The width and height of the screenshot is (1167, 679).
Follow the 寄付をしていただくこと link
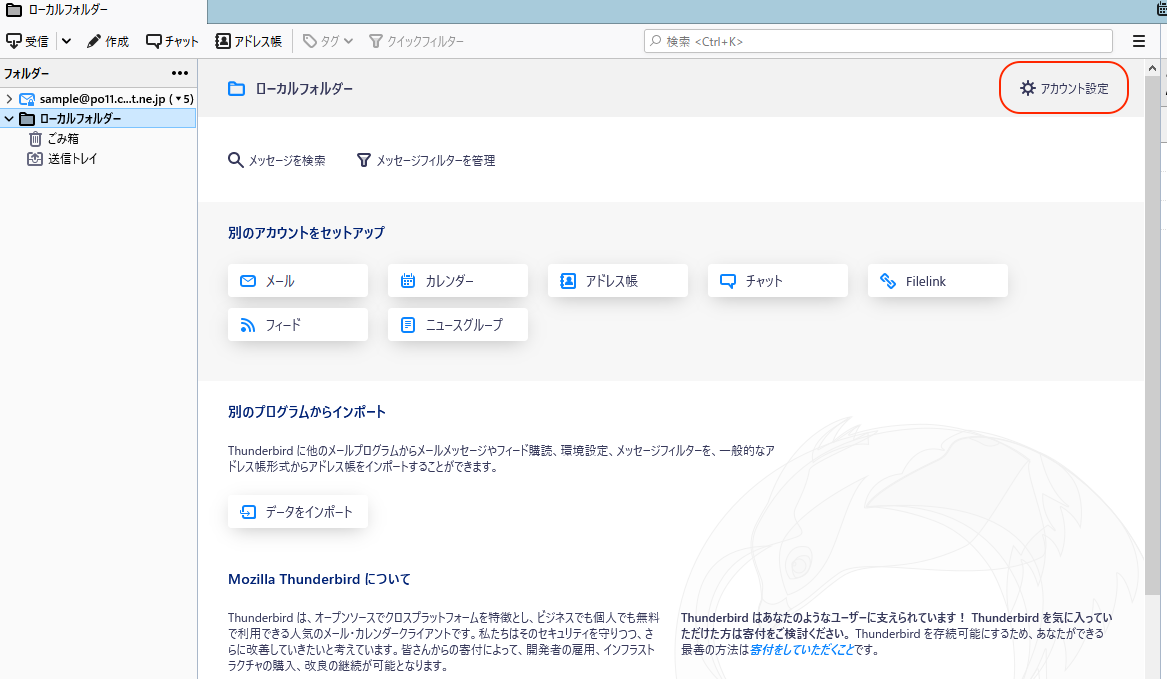tap(802, 650)
